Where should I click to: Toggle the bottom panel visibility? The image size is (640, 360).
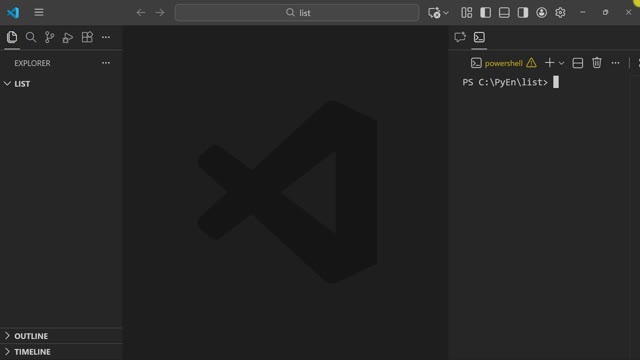[504, 13]
